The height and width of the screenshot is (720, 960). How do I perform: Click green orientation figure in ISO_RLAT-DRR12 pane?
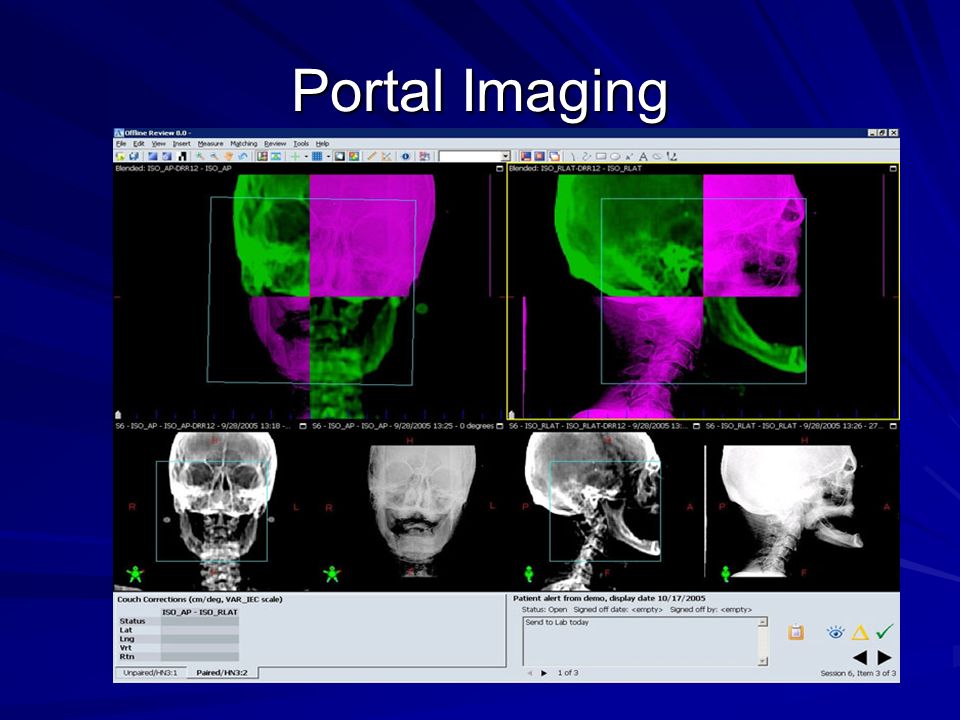point(529,574)
